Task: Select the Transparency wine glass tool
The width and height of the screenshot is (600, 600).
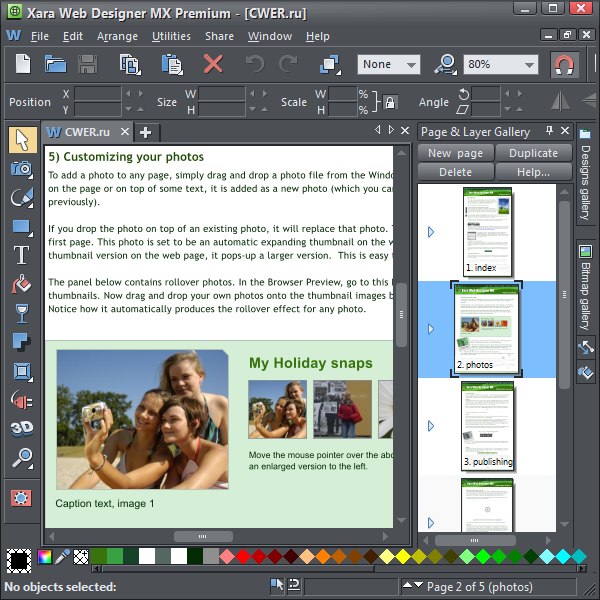Action: tap(22, 313)
